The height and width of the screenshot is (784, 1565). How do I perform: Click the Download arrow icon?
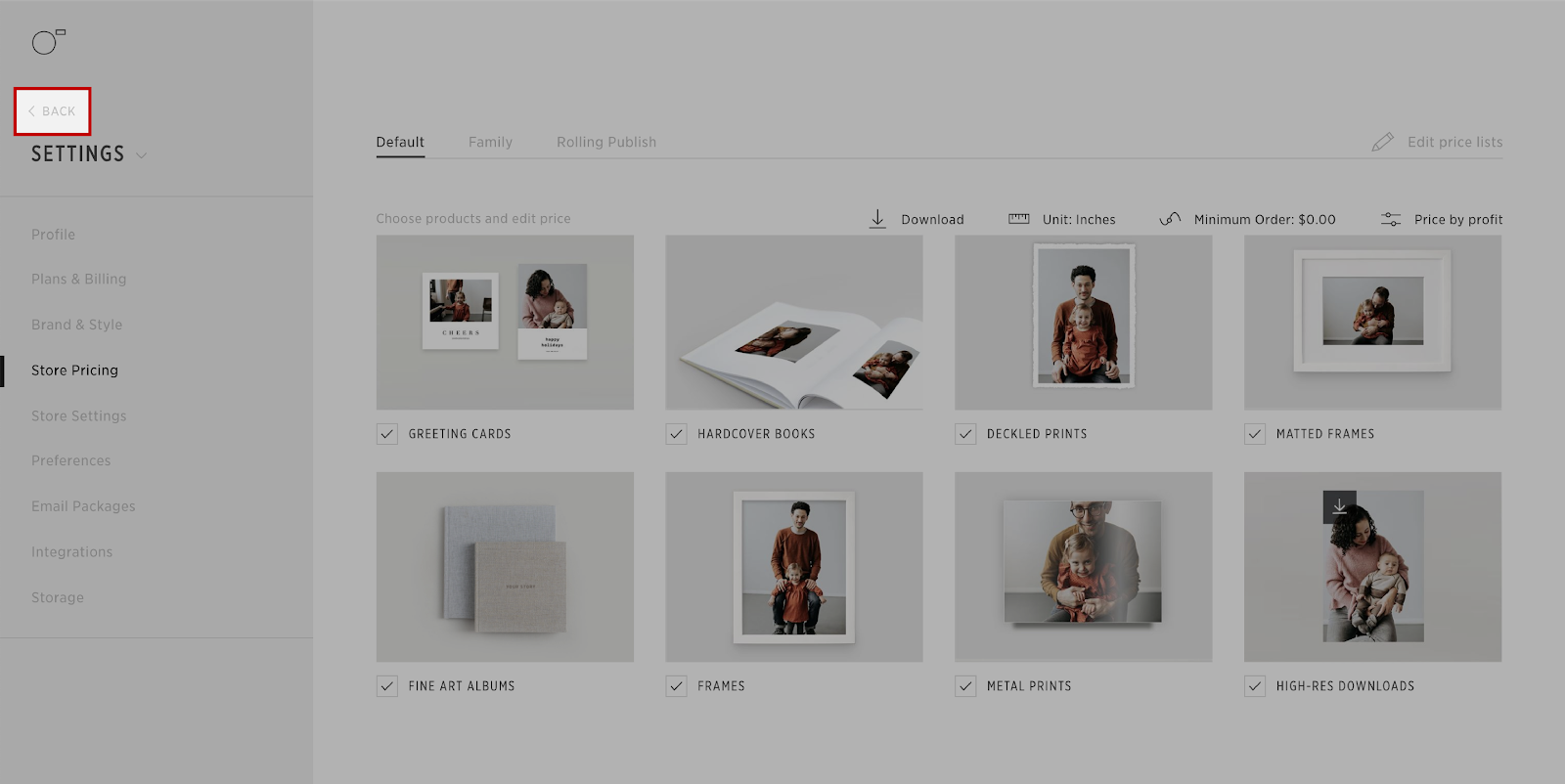[x=877, y=219]
